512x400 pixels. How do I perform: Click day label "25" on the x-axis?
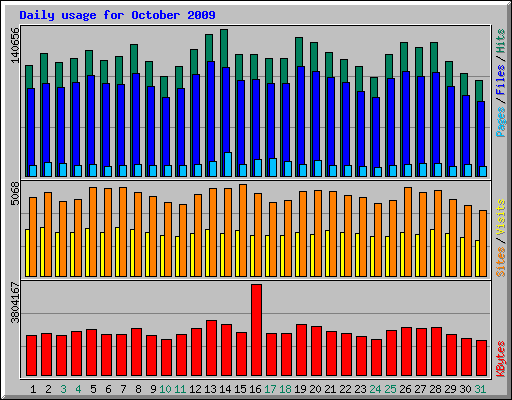click(390, 389)
